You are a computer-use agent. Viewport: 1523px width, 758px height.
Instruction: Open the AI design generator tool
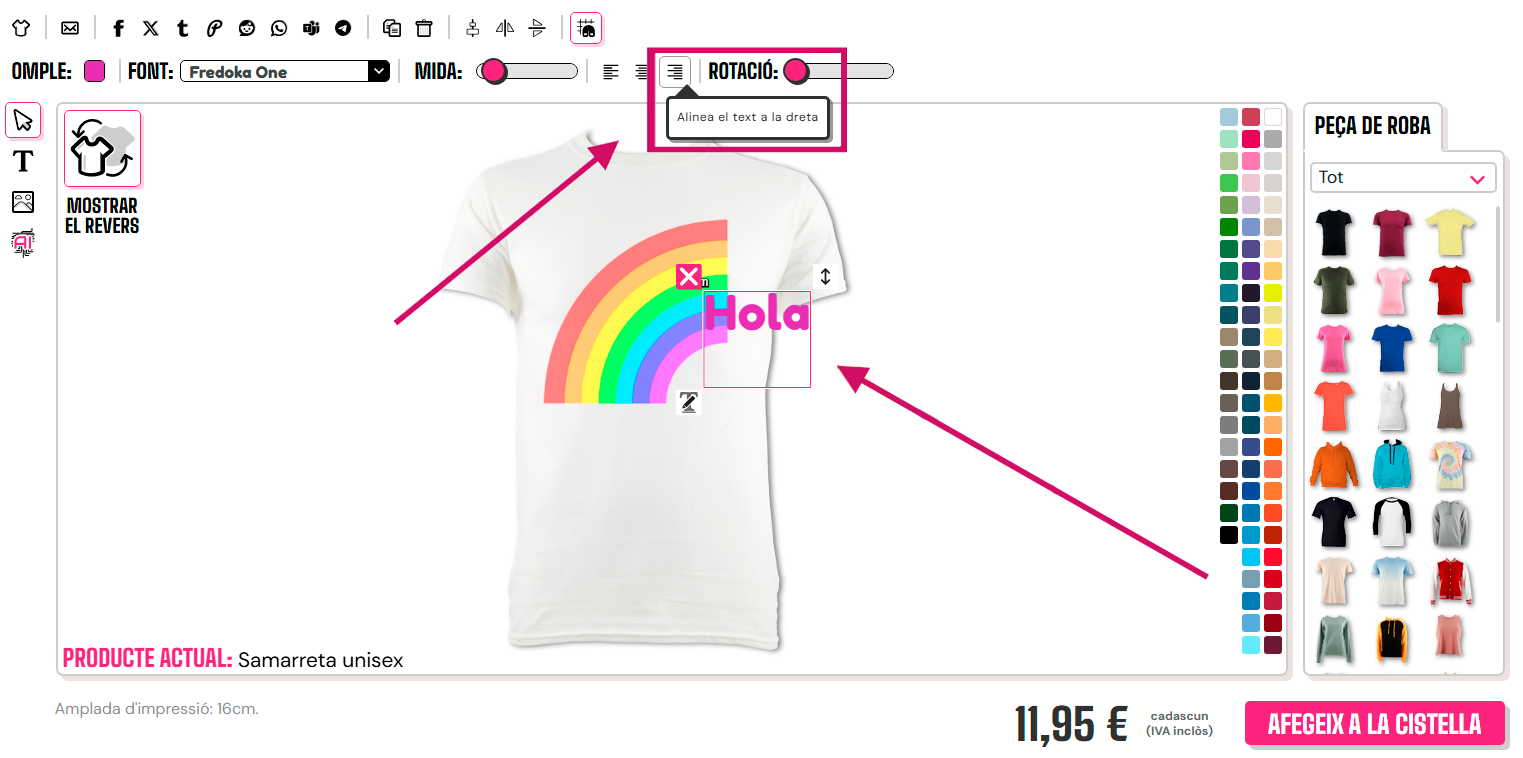(23, 243)
